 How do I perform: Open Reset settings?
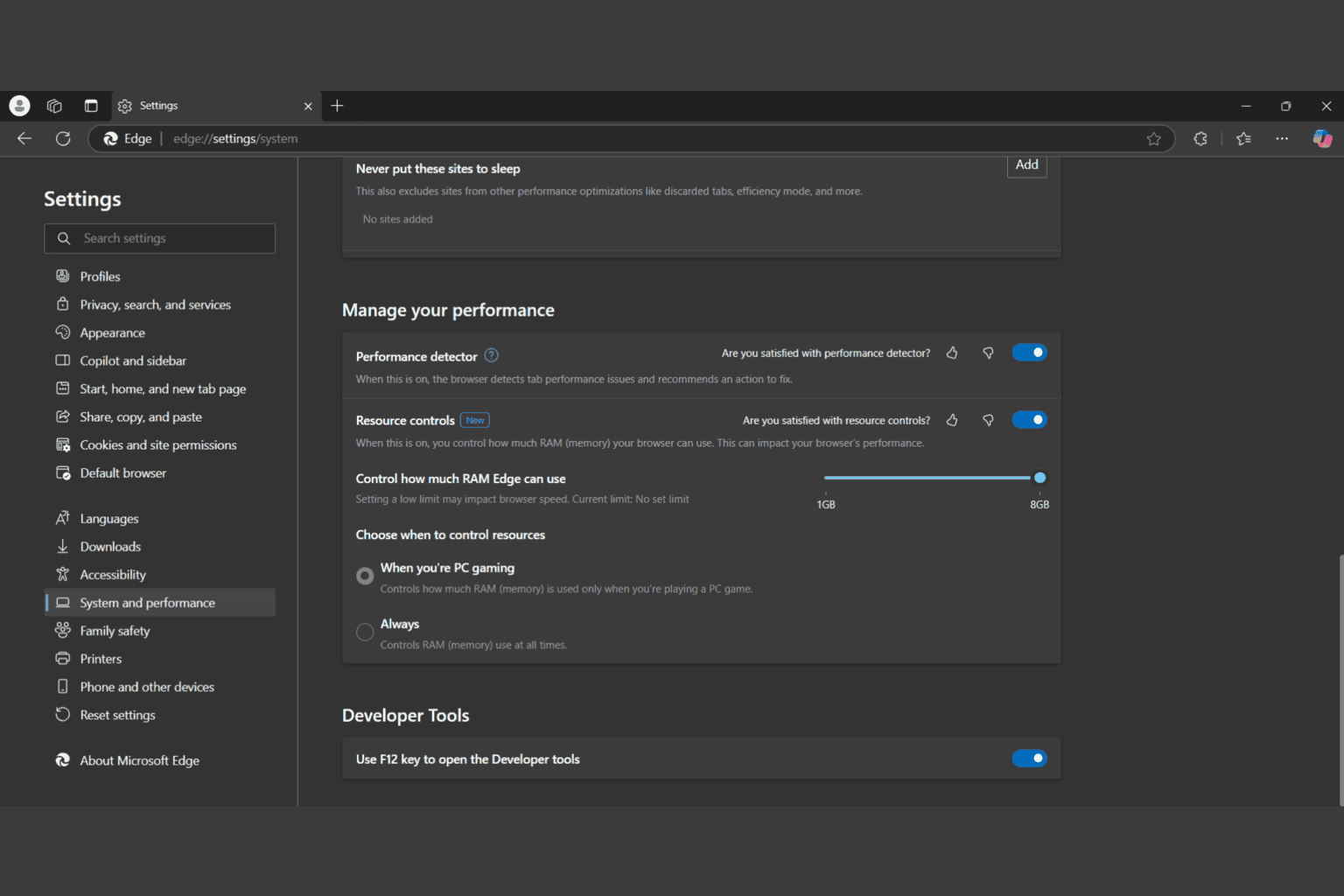(x=160, y=714)
